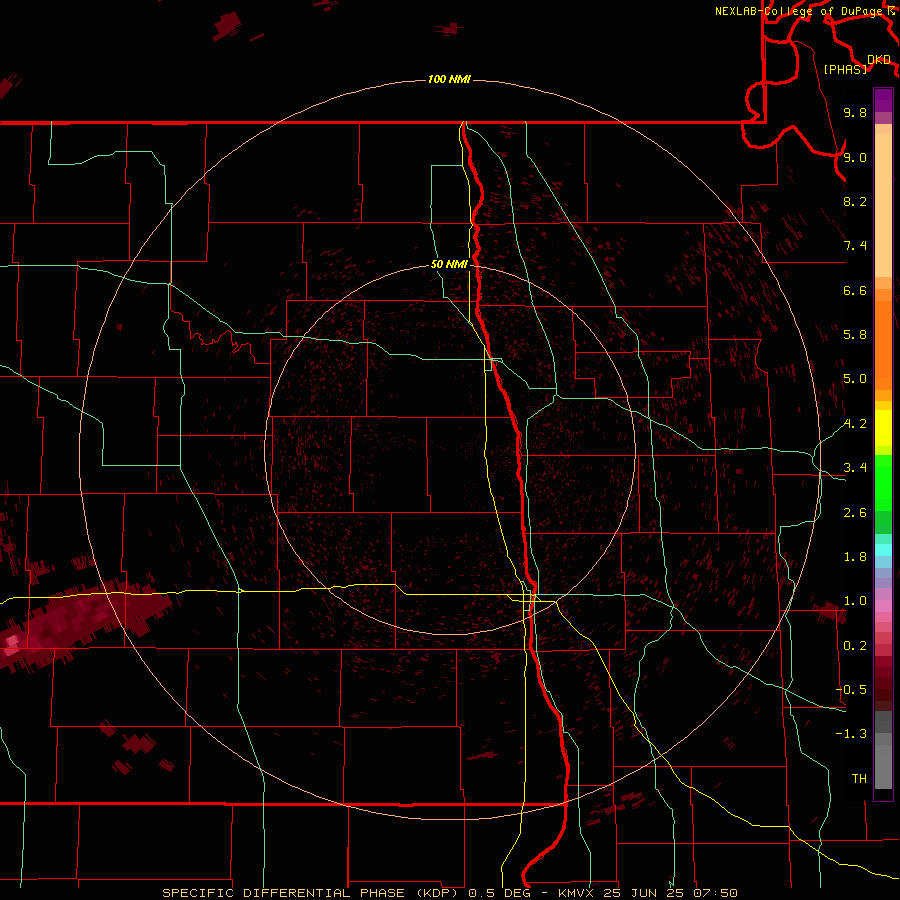Image resolution: width=900 pixels, height=900 pixels.
Task: Pick the orange segment of the color bar
Action: pos(883,344)
